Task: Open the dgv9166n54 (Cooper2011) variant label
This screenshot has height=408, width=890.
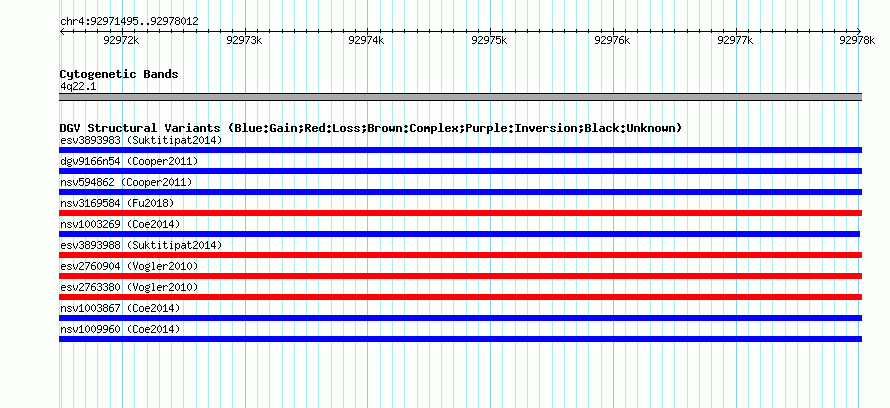Action: (x=129, y=161)
